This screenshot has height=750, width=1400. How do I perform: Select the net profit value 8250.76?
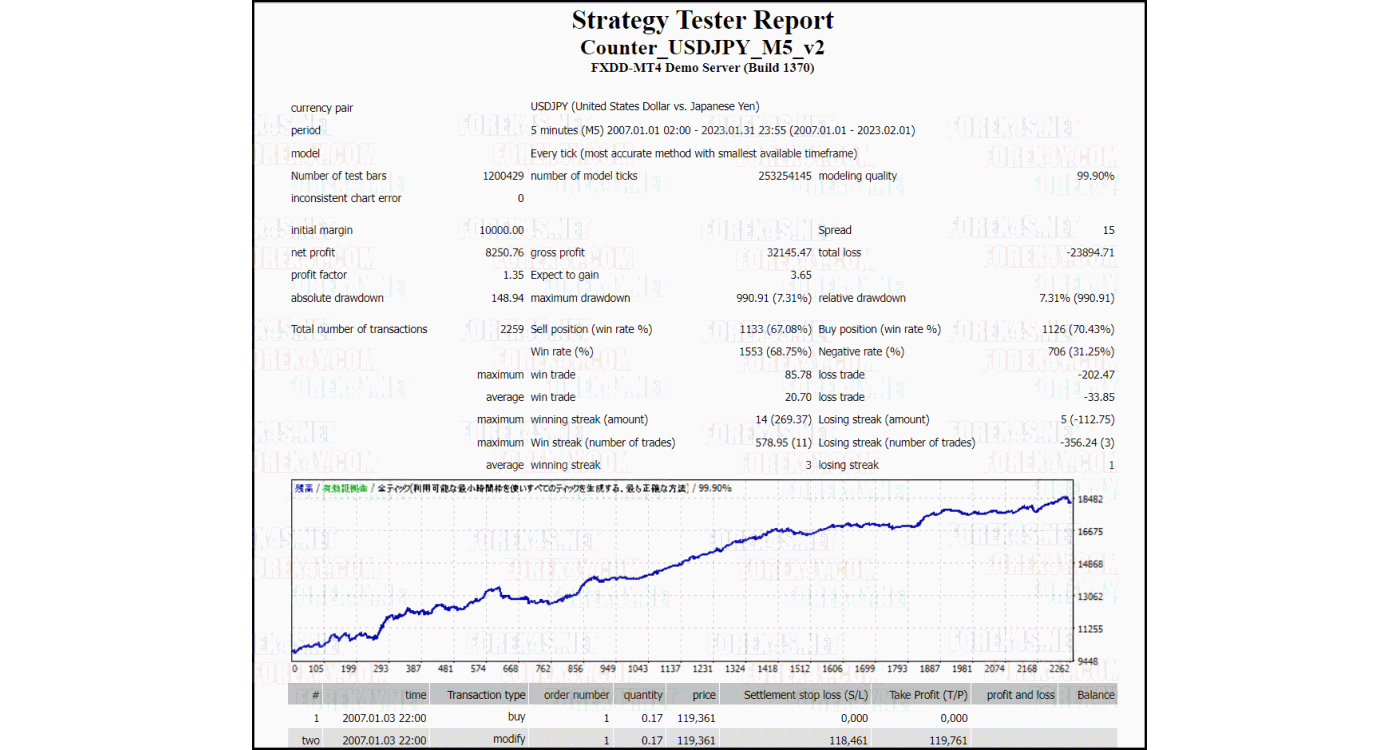504,253
